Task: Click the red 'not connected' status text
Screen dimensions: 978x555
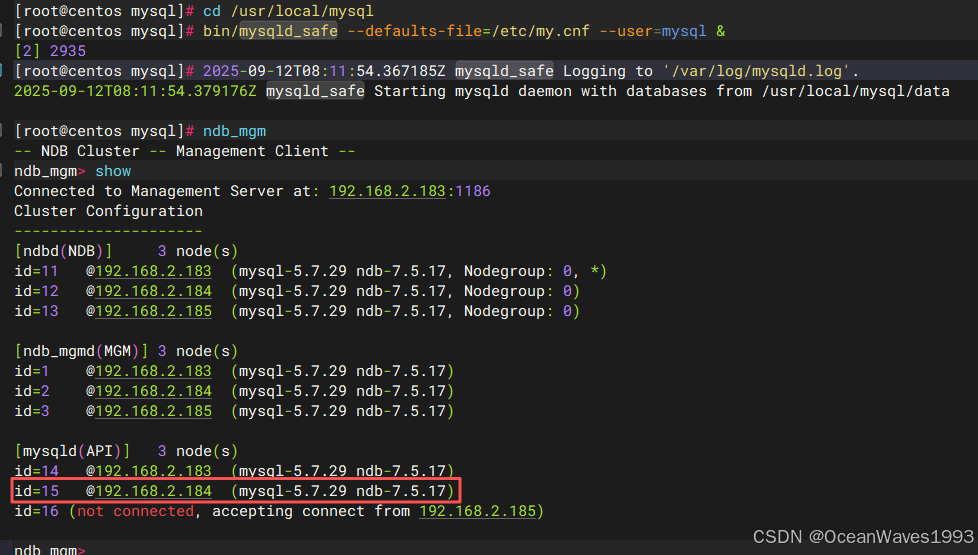Action: coord(135,511)
